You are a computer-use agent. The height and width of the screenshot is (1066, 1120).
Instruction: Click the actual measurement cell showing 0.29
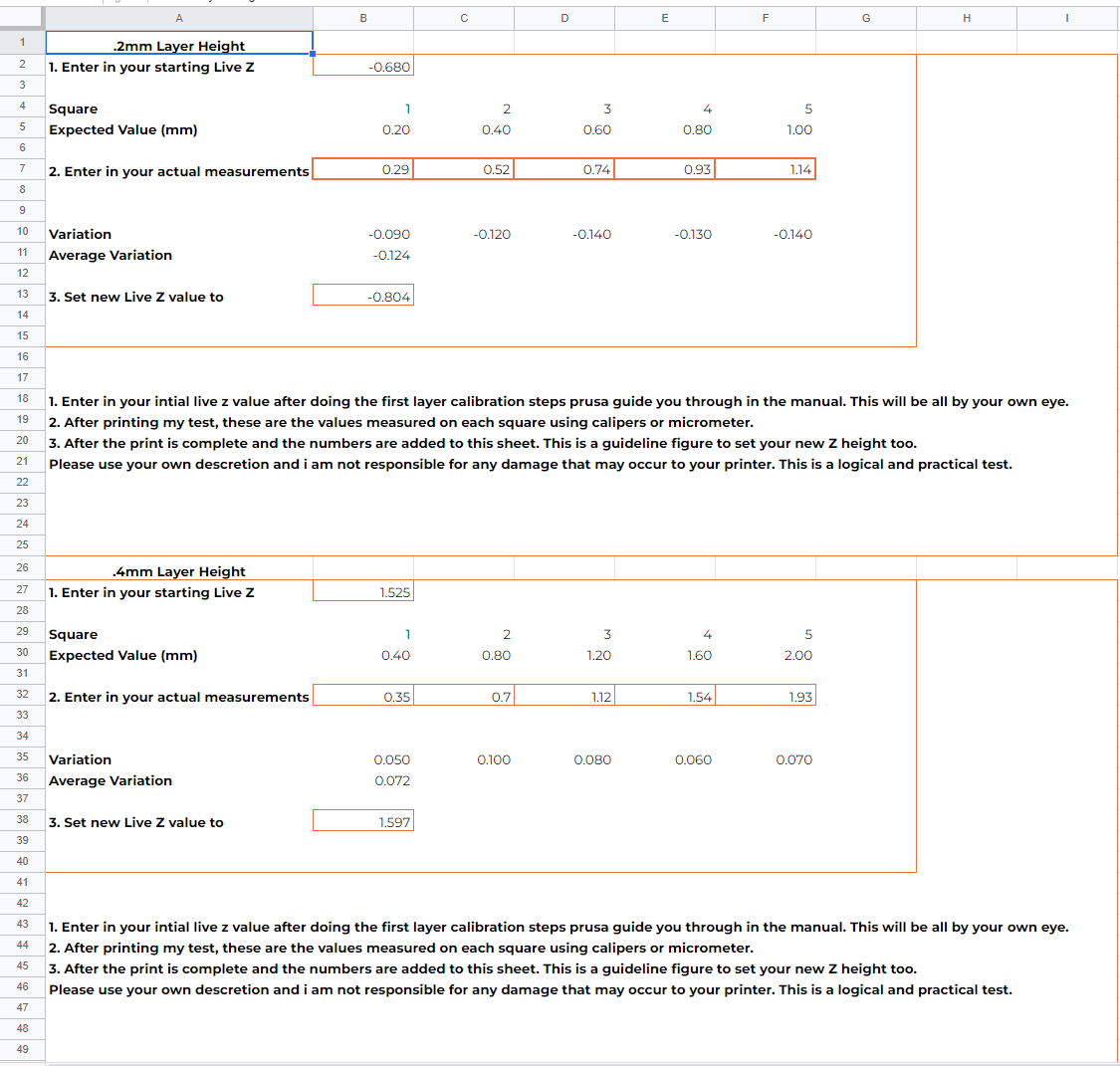(363, 169)
